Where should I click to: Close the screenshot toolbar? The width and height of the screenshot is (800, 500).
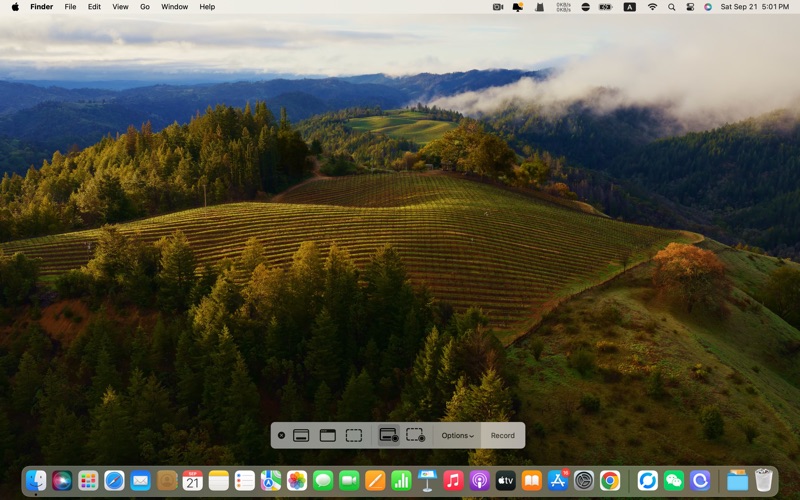point(281,435)
